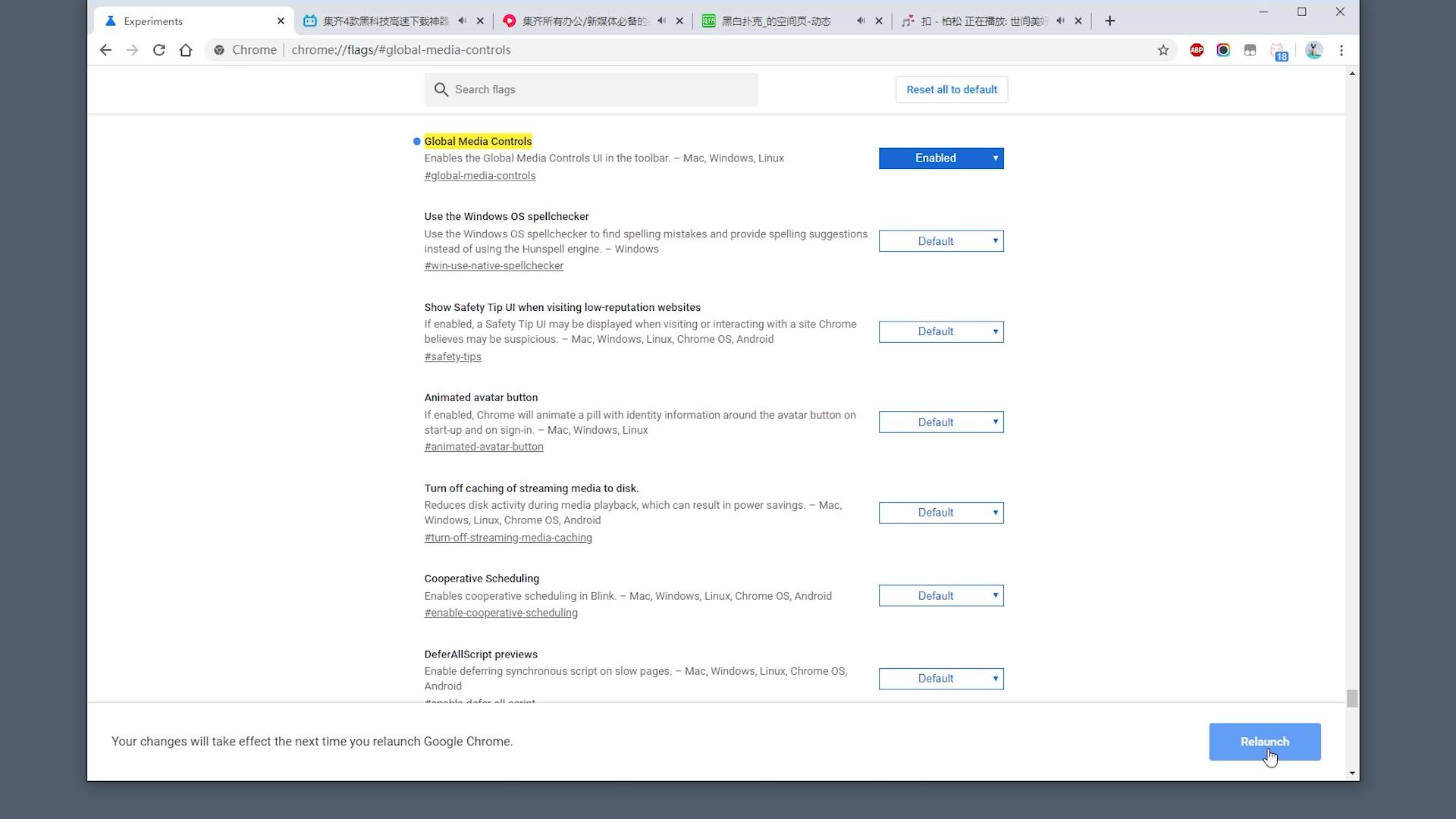1456x819 pixels.
Task: Open Global Media Controls Enabled dropdown
Action: (941, 158)
